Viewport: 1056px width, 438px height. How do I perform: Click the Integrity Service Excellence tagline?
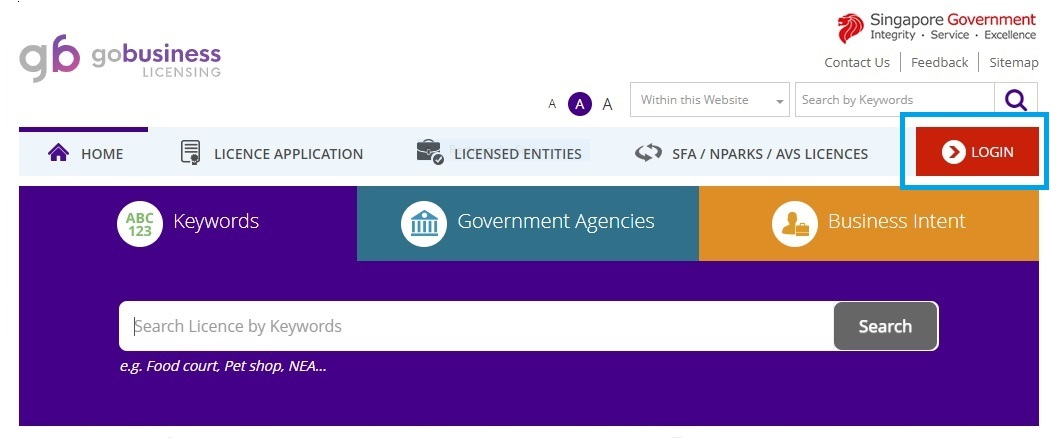pos(953,35)
